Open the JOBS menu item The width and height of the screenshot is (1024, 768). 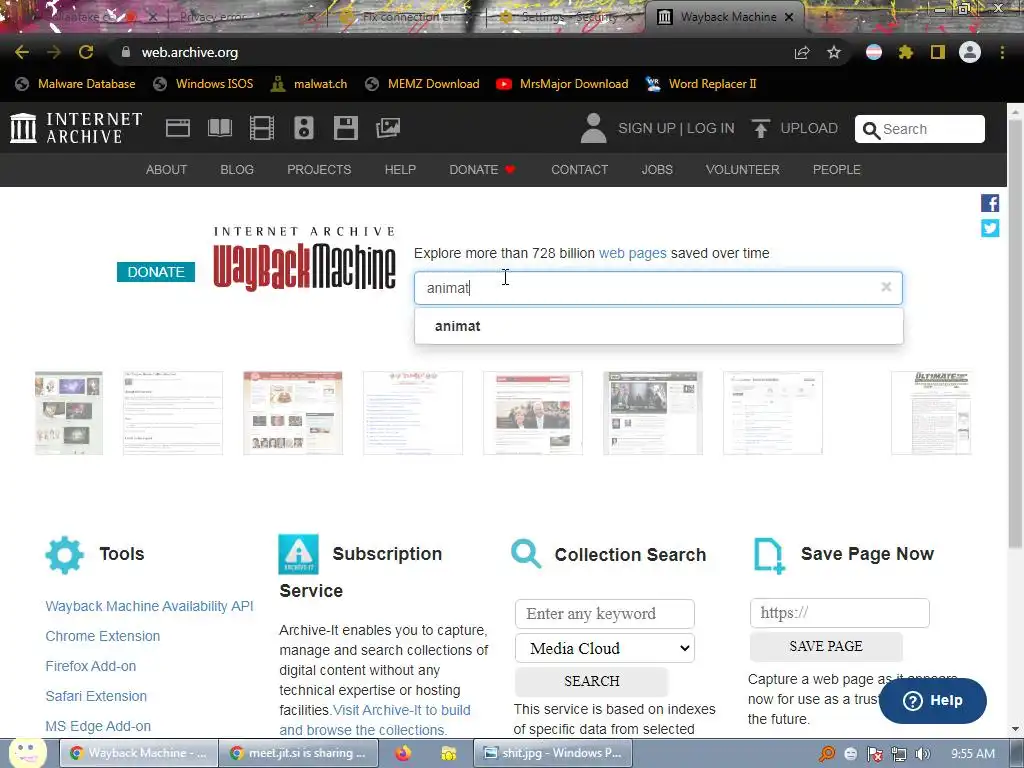[x=657, y=170]
